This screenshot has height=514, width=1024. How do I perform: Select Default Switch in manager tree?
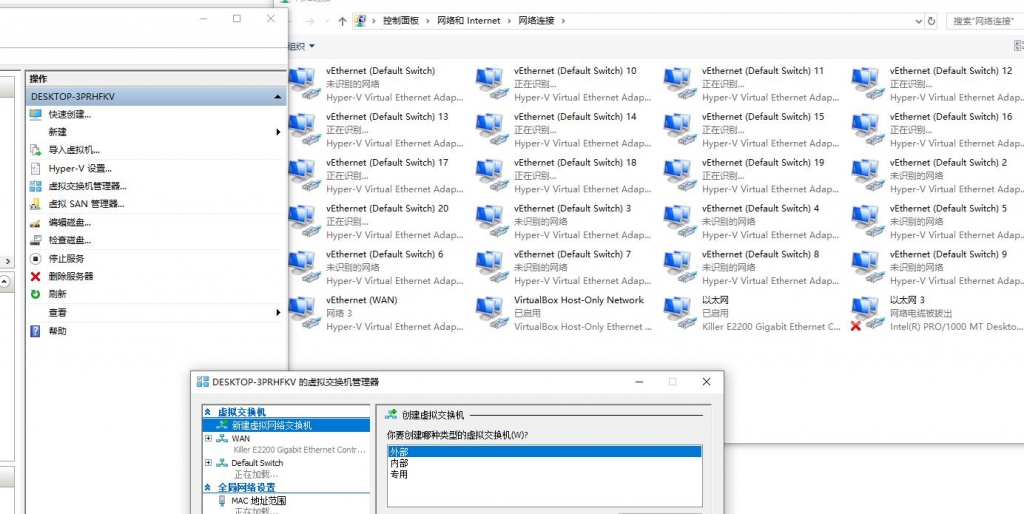[257, 462]
